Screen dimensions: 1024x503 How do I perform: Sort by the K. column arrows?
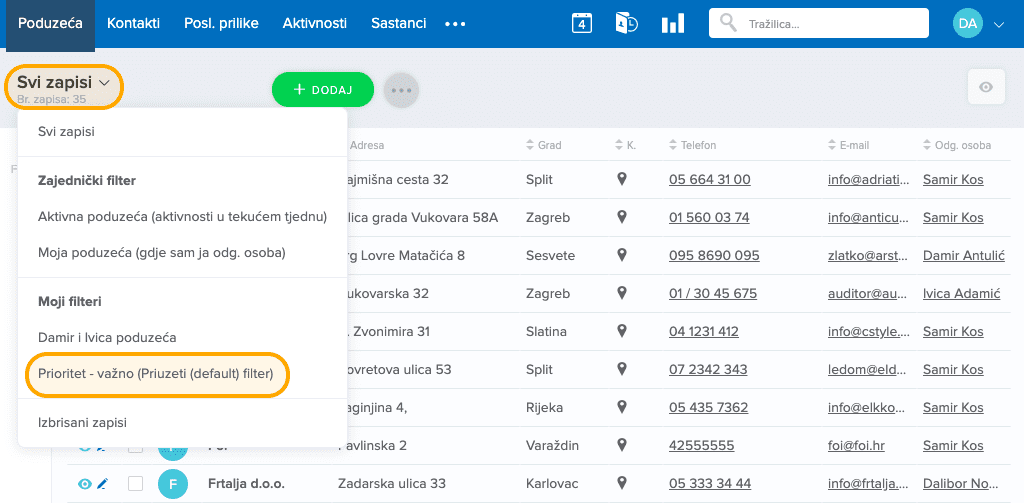pos(619,145)
